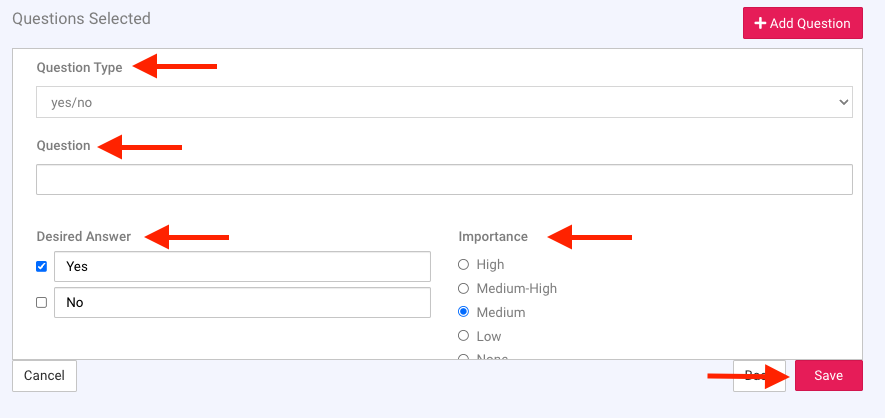Click the Question Type label
This screenshot has height=418, width=885.
[x=79, y=68]
